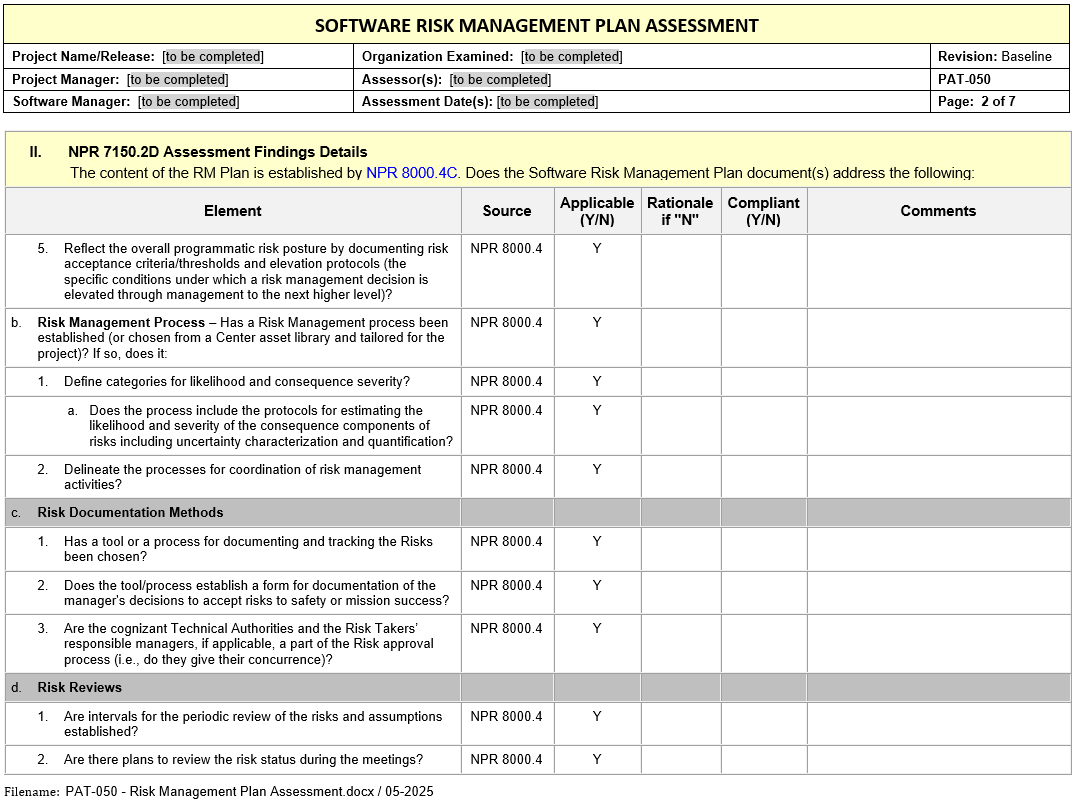Click the PAT-050 document ID cell

pos(964,79)
